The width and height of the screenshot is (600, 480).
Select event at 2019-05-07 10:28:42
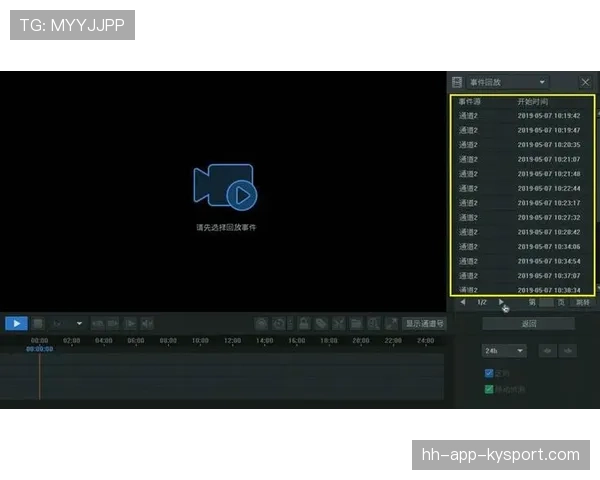(x=523, y=232)
